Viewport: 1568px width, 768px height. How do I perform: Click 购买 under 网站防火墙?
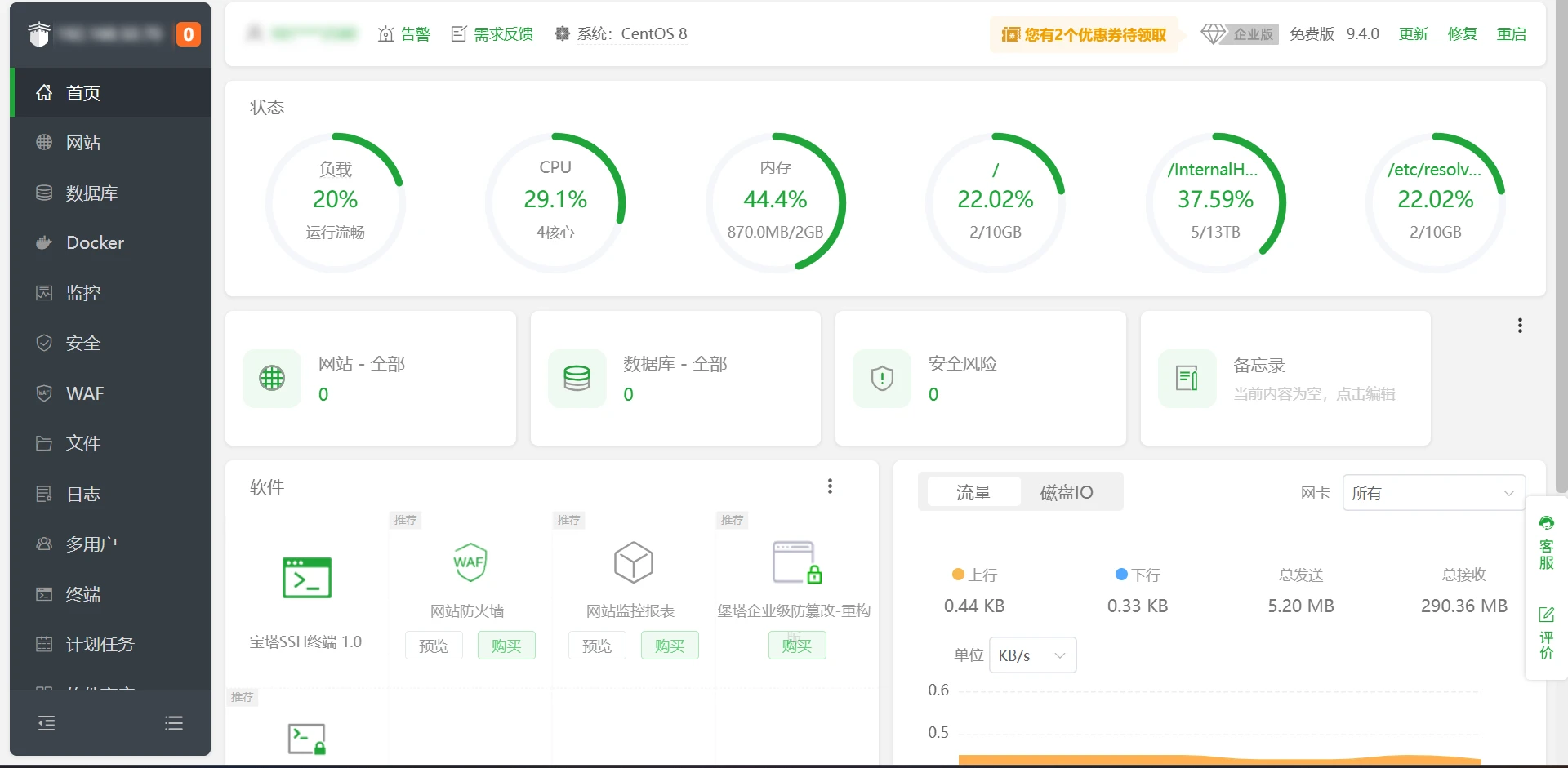[x=506, y=646]
